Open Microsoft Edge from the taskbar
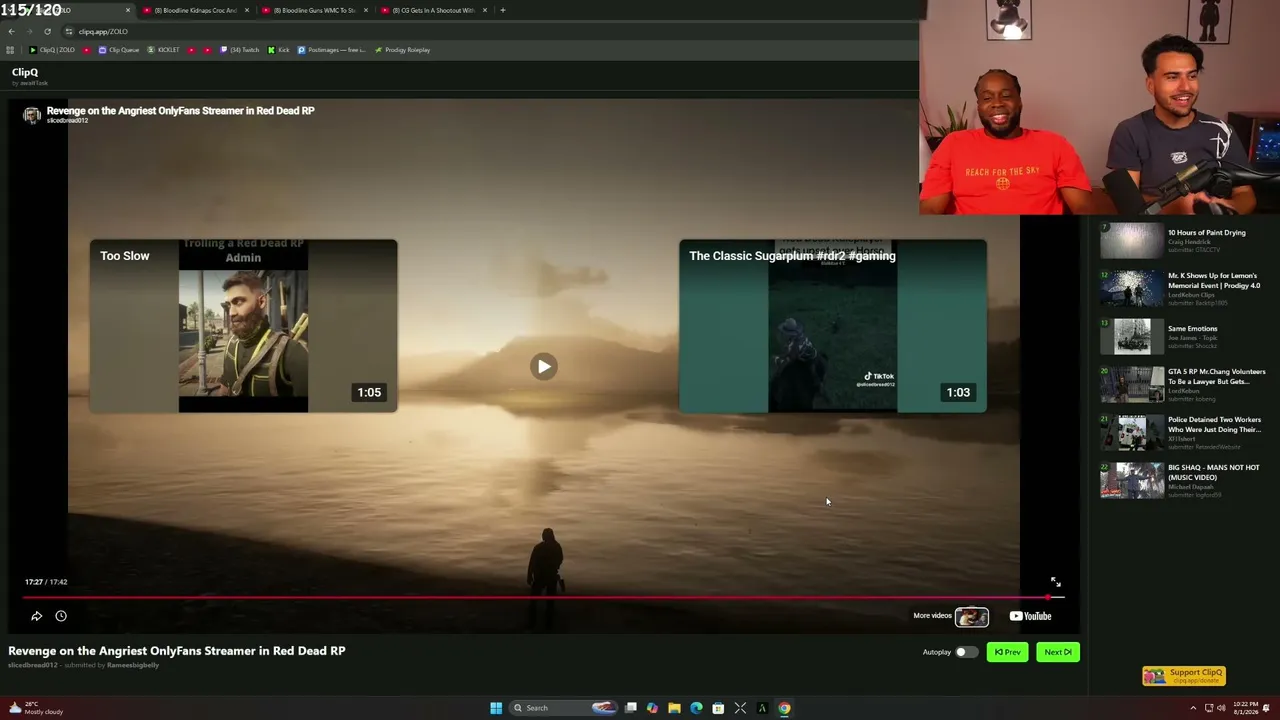The width and height of the screenshot is (1280, 720). coord(696,708)
